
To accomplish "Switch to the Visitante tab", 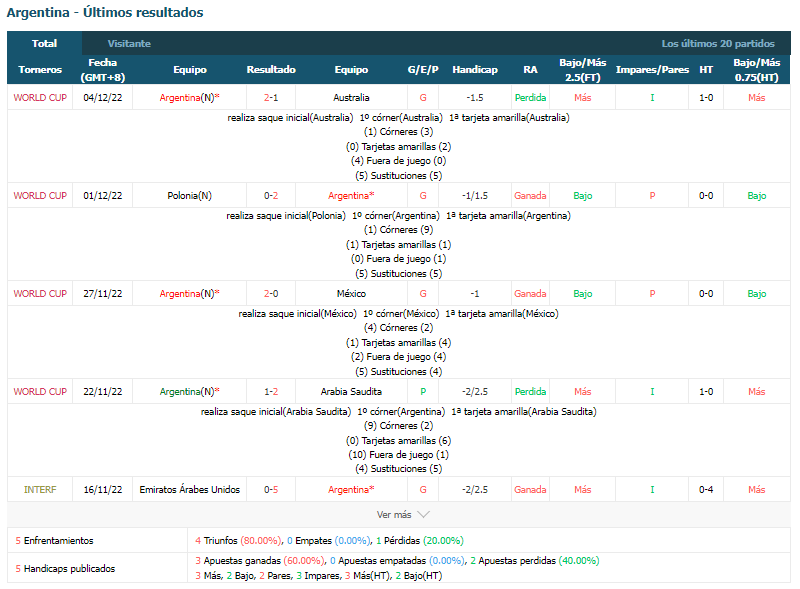I will [129, 43].
